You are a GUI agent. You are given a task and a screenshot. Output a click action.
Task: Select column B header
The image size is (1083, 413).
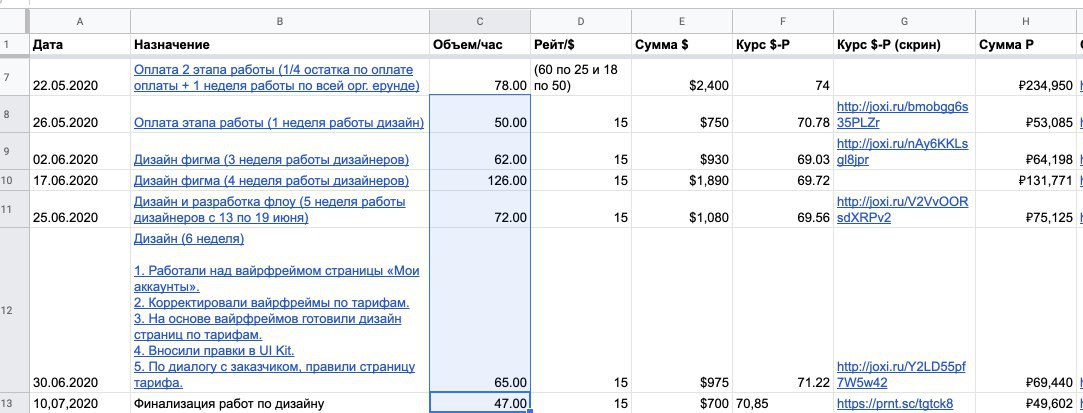(280, 21)
